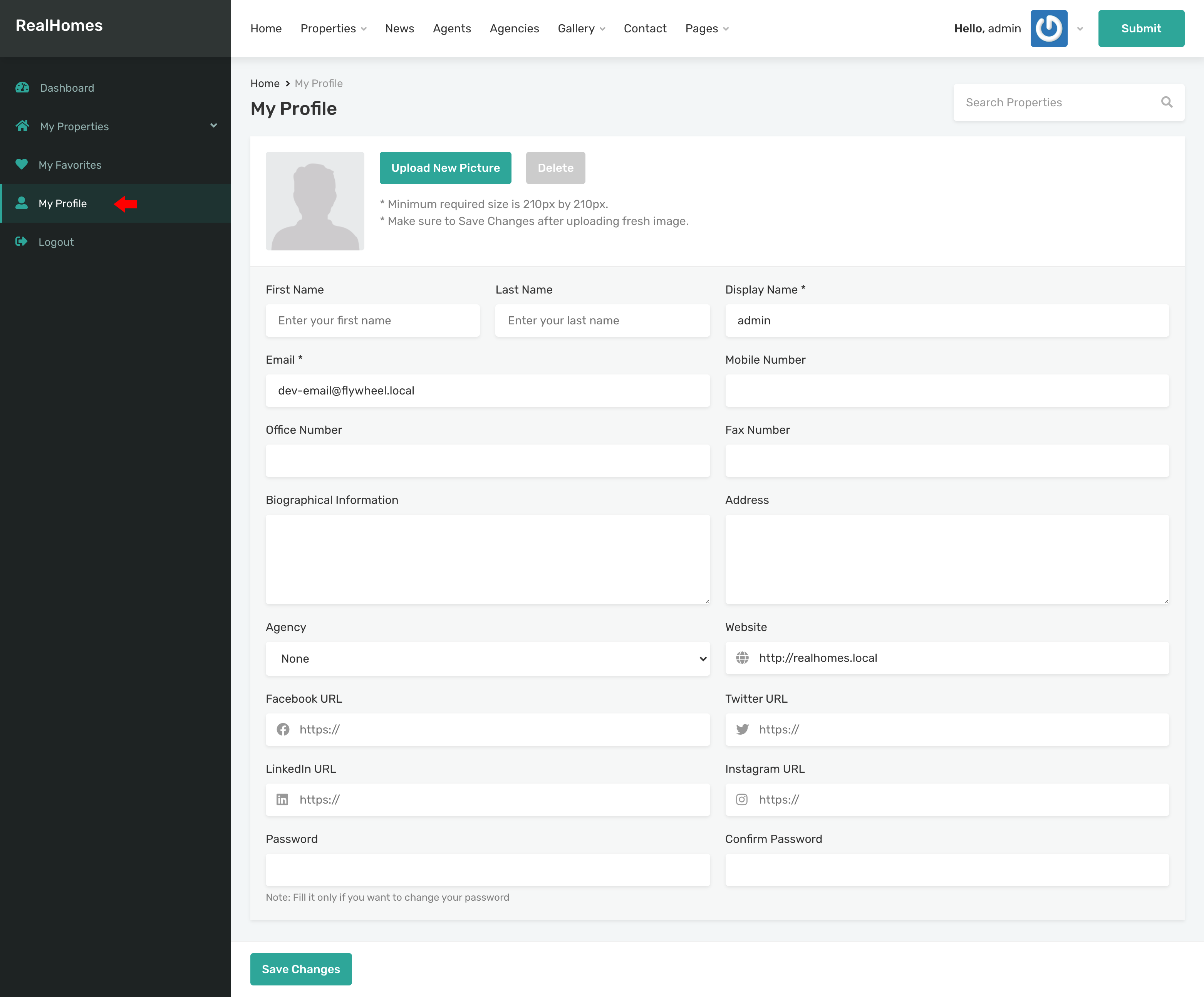Click the RealHomes logo link

[59, 25]
